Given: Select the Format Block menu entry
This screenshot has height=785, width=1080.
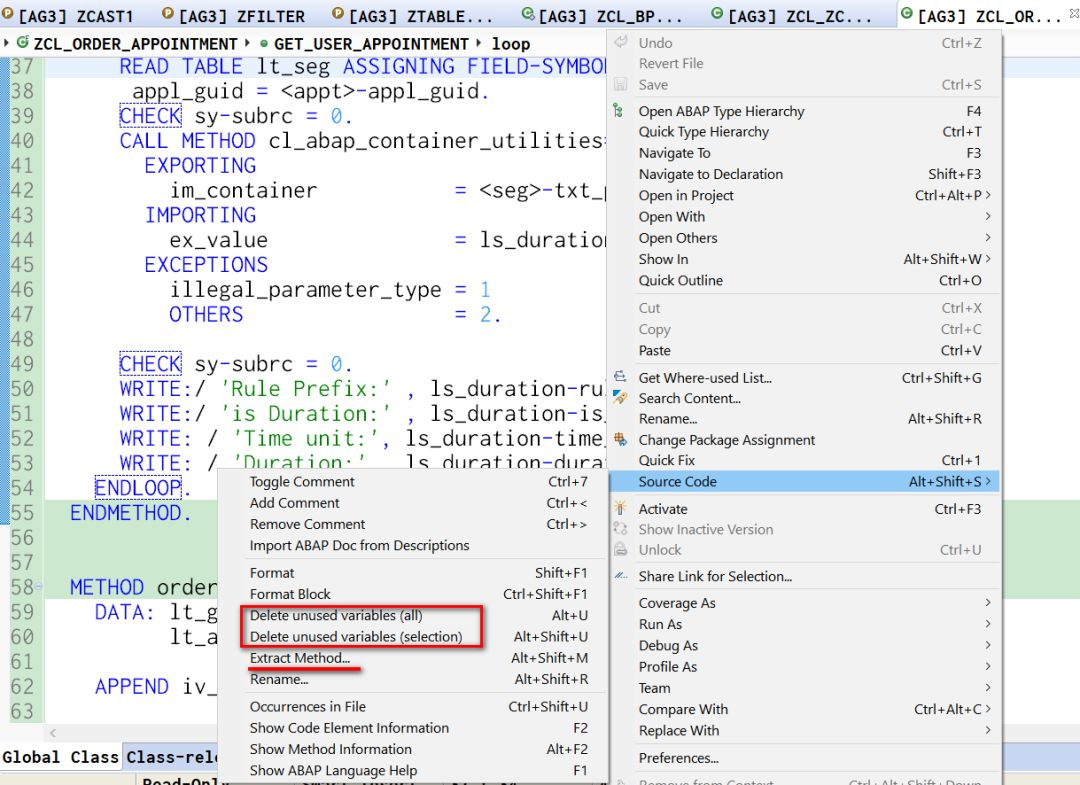Looking at the screenshot, I should click(x=413, y=594).
